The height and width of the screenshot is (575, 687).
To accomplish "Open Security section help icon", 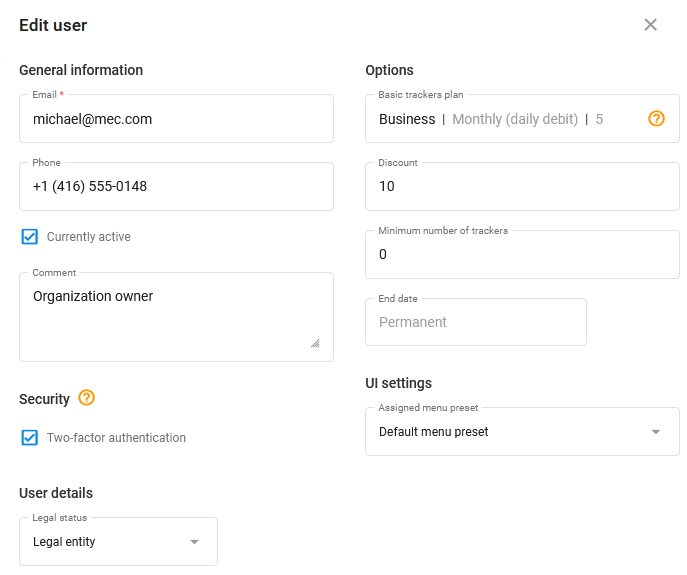I will 86,398.
